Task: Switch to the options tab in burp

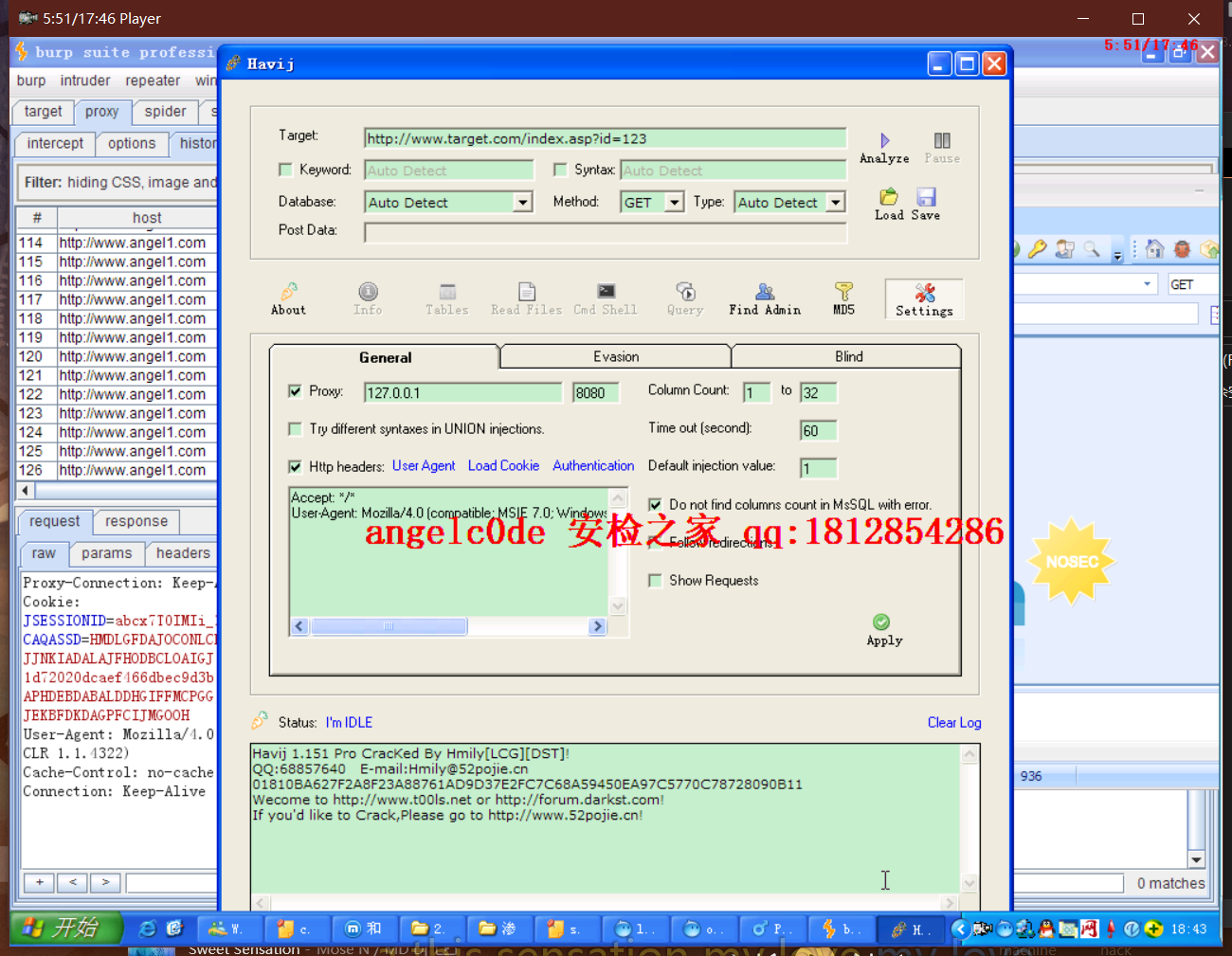Action: coord(132,143)
